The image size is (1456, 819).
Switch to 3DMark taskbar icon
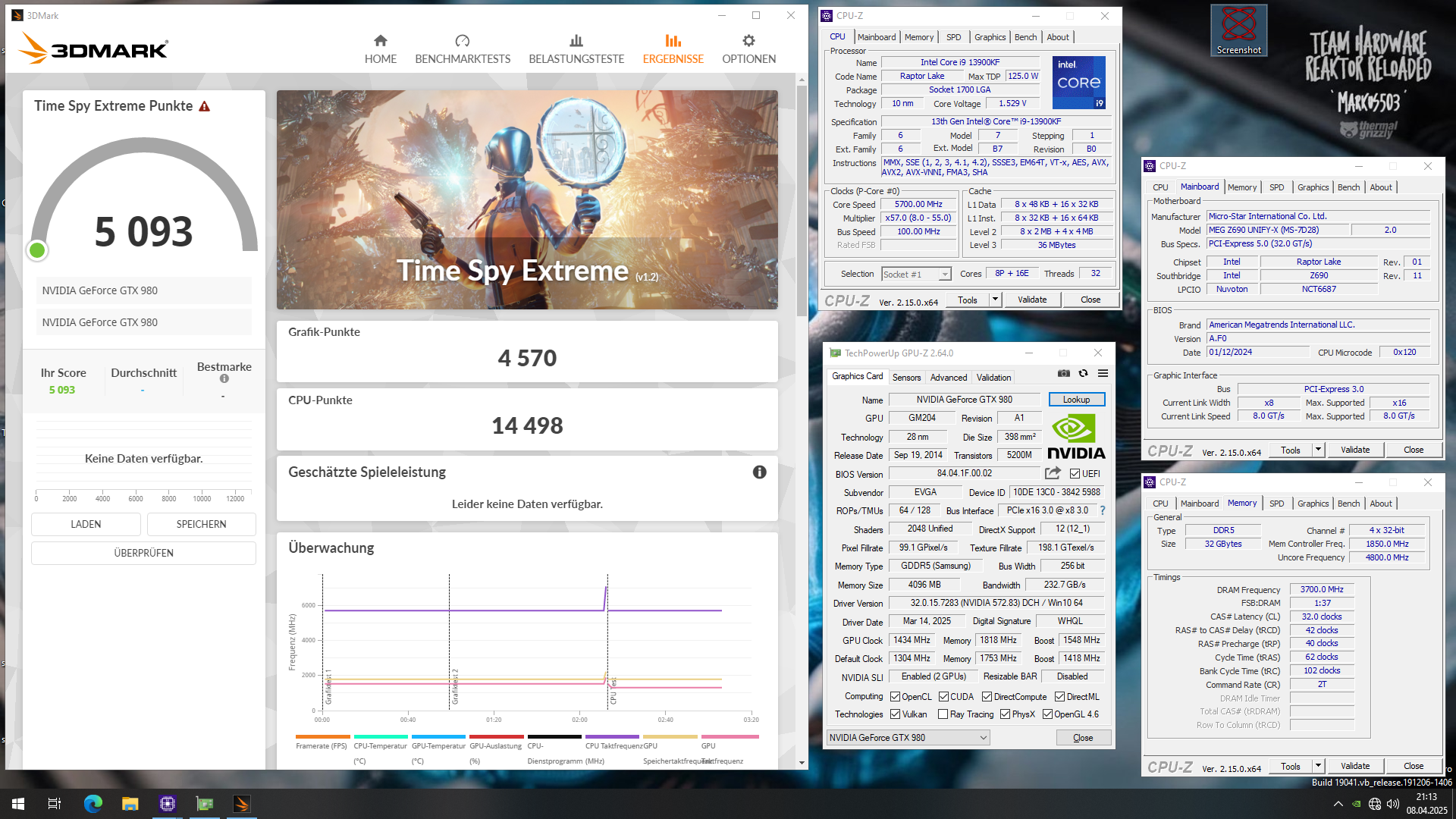tap(241, 804)
